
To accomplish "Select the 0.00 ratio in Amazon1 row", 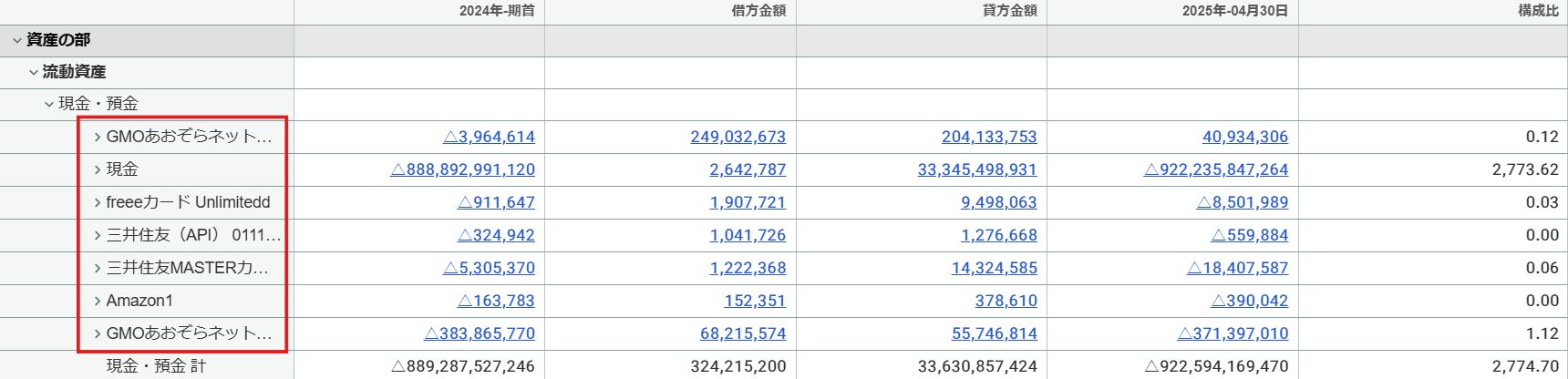I will (x=1542, y=301).
